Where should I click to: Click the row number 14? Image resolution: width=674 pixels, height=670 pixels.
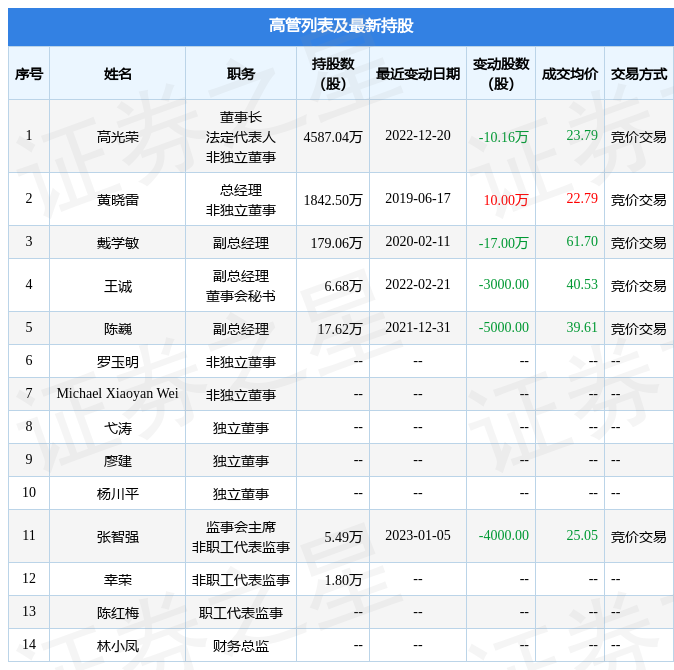29,644
